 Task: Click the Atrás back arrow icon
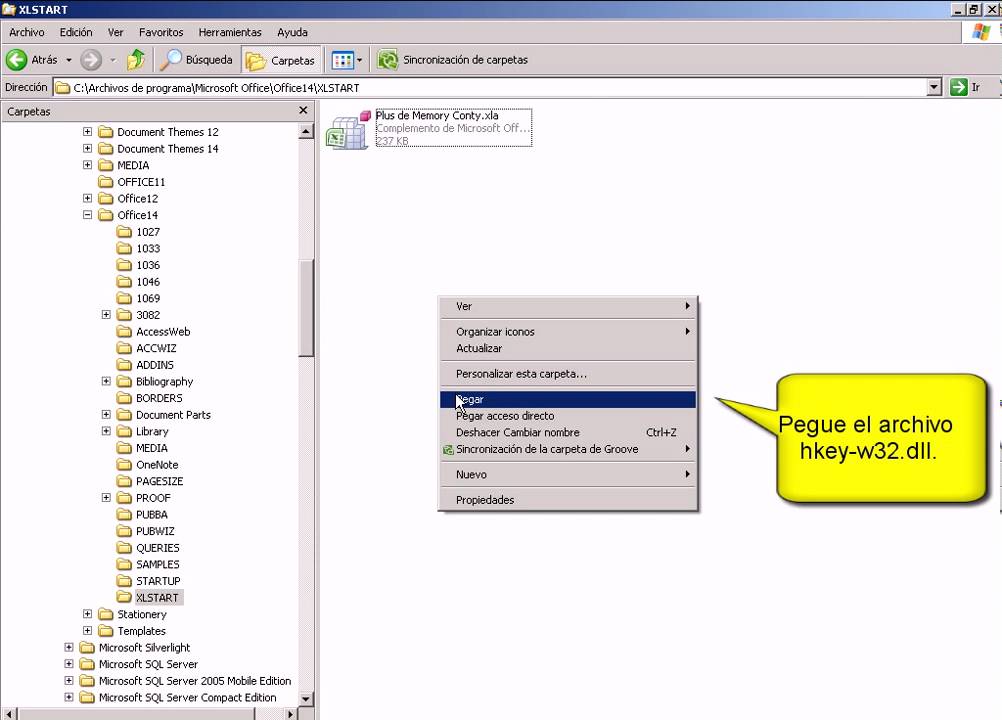coord(17,60)
